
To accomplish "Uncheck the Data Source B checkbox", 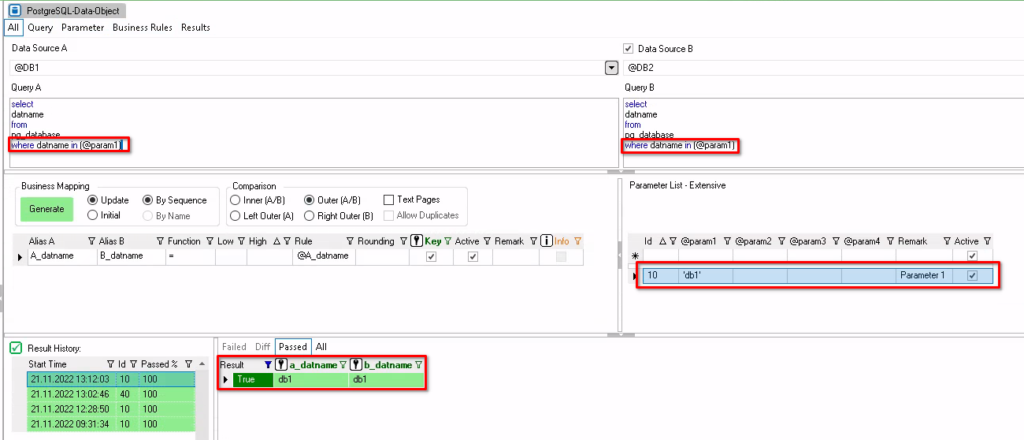I will point(628,48).
